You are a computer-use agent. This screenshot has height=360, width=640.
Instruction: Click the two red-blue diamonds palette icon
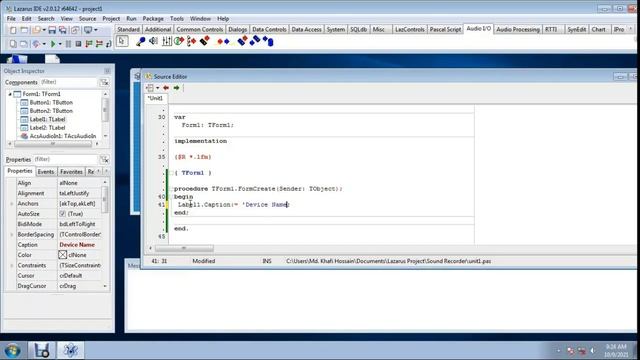point(223,41)
